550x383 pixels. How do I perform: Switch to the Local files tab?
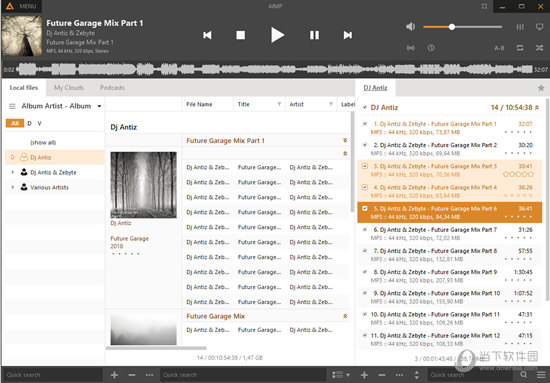[24, 88]
